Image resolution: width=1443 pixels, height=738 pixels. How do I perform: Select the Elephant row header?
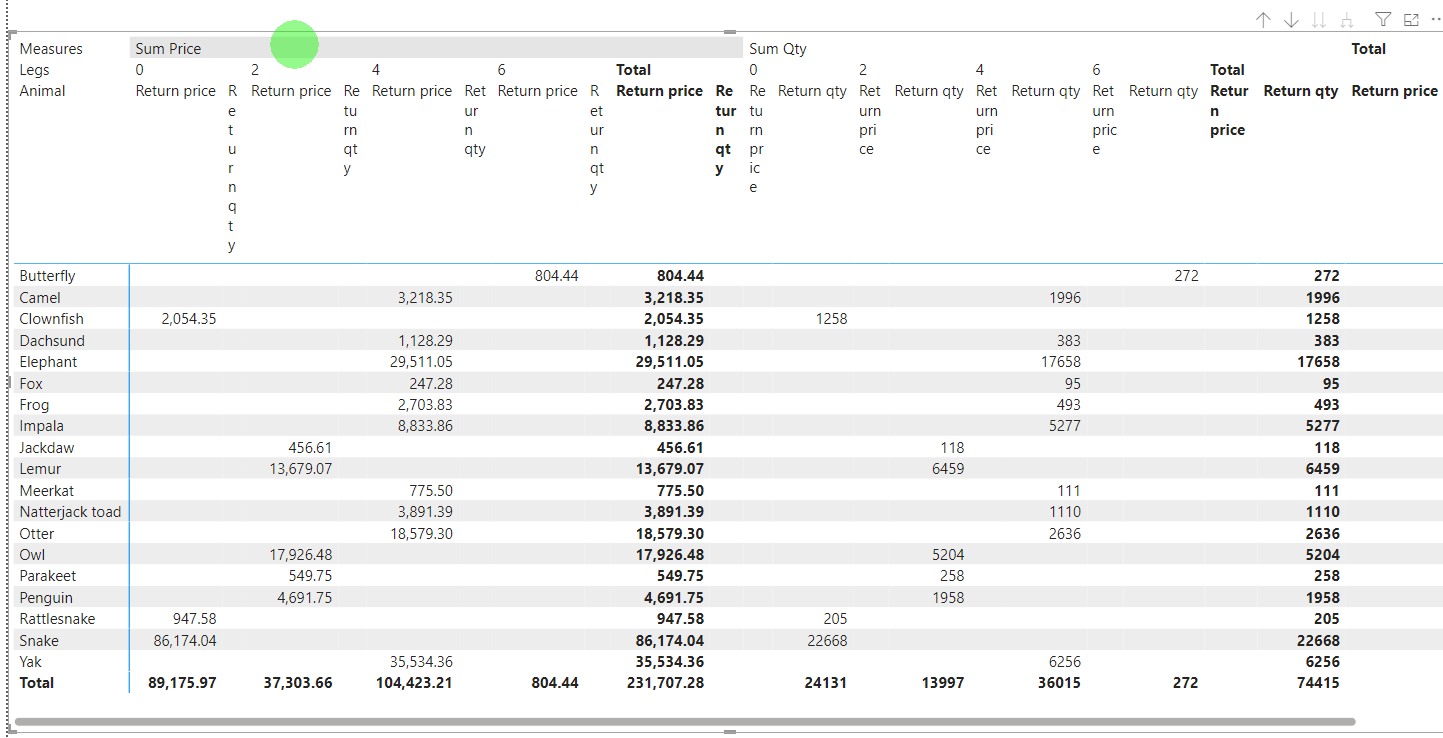(x=48, y=362)
